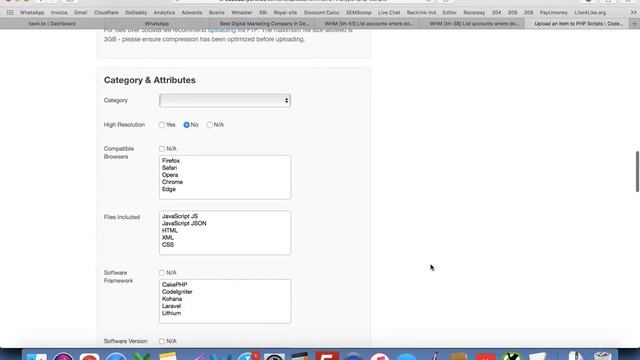Screen dimensions: 640x360
Task: Open the Analytics bookmark
Action: pyautogui.click(x=164, y=13)
